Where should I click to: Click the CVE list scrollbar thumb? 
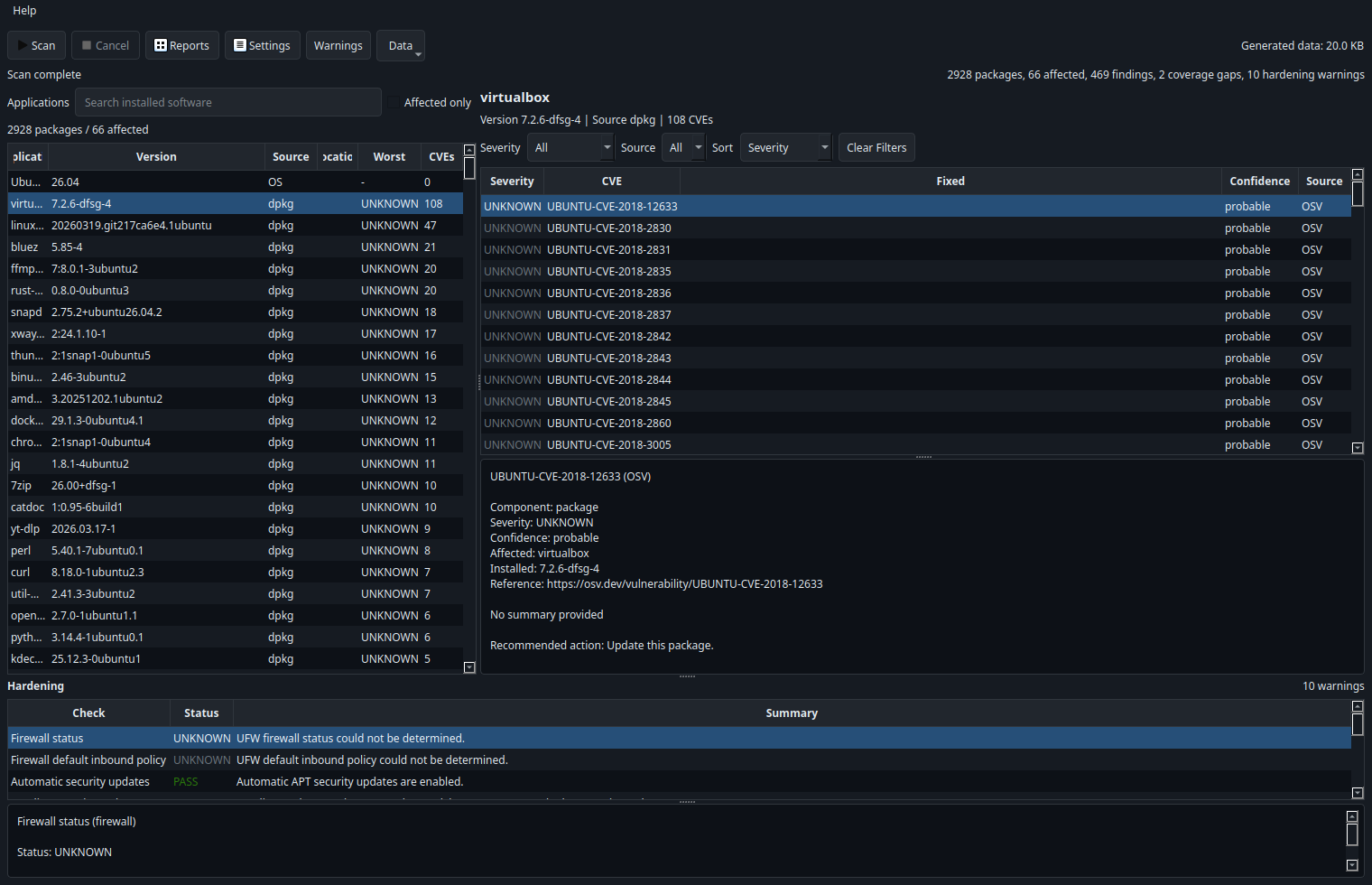coord(1358,193)
